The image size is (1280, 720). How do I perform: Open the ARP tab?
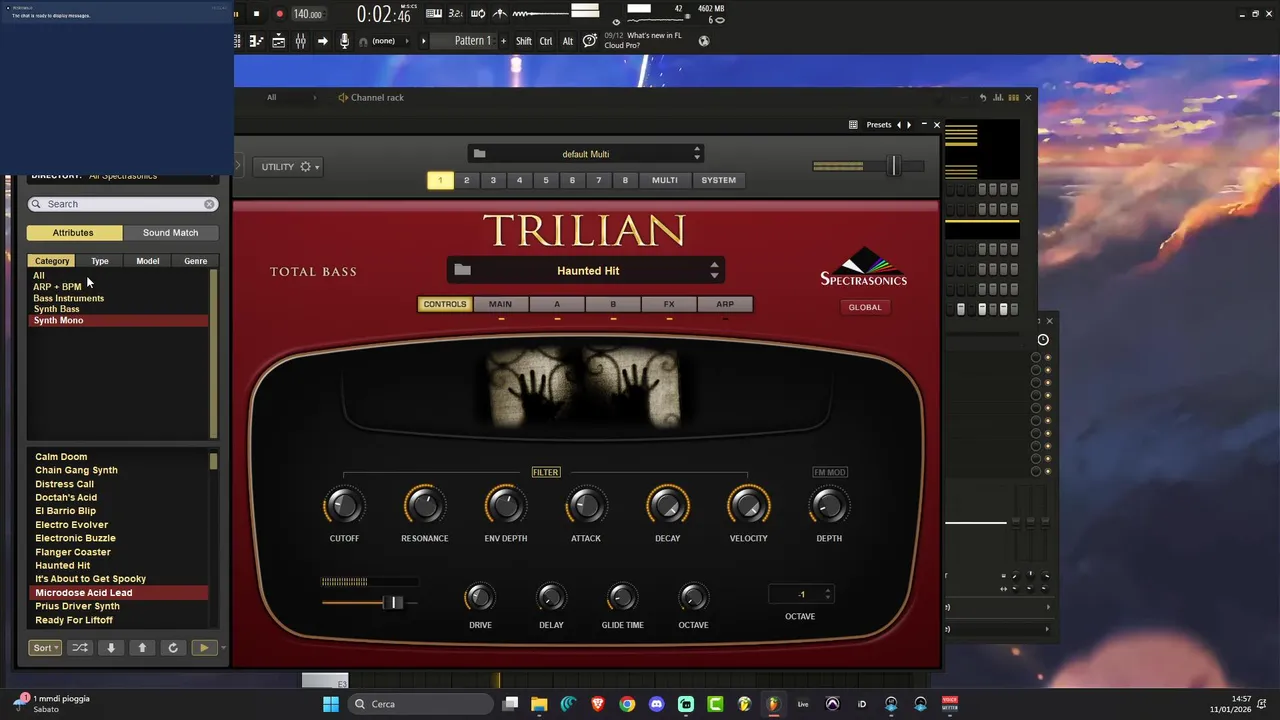pyautogui.click(x=725, y=304)
